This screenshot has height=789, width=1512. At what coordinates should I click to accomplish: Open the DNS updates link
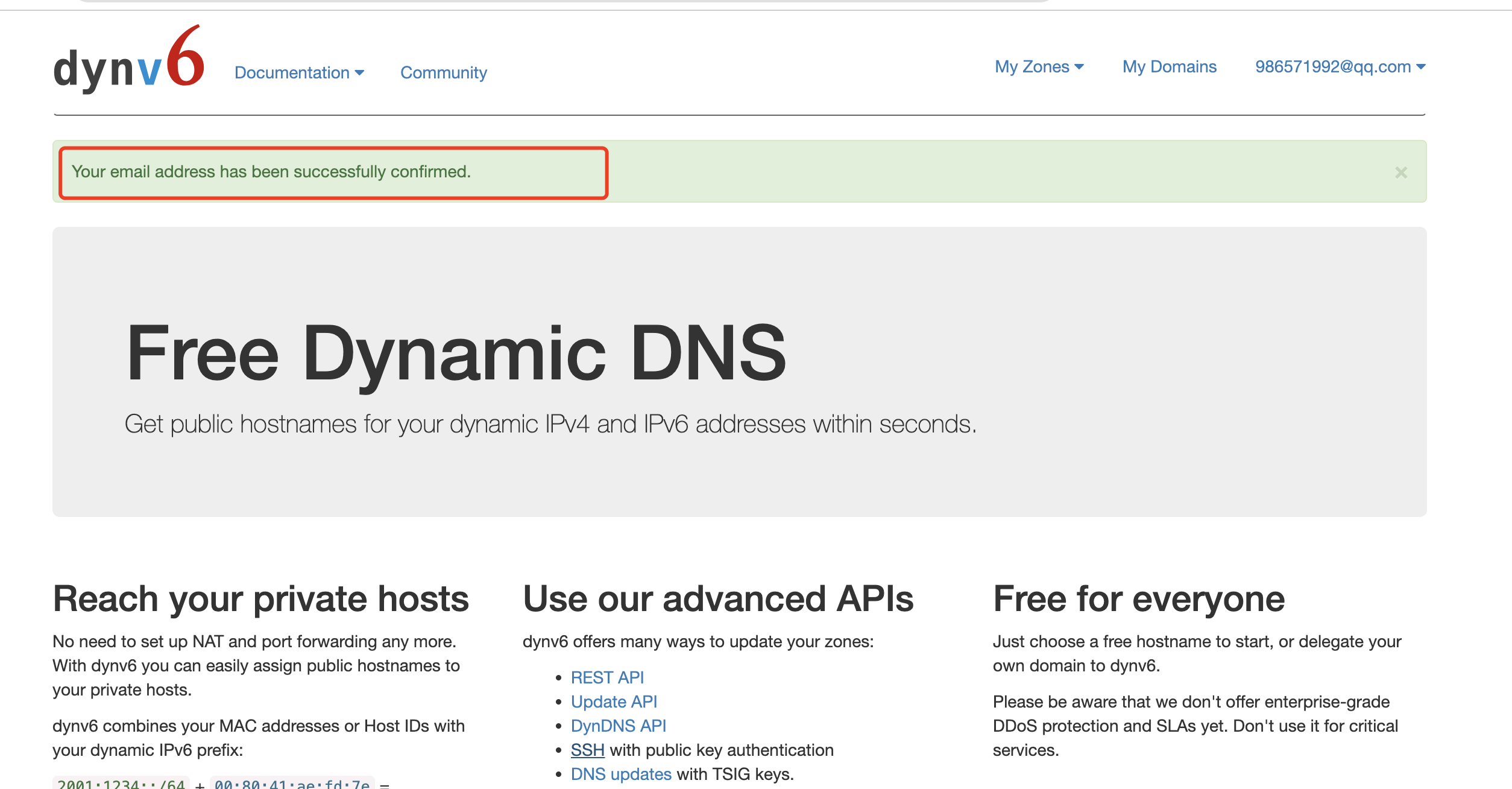(621, 774)
